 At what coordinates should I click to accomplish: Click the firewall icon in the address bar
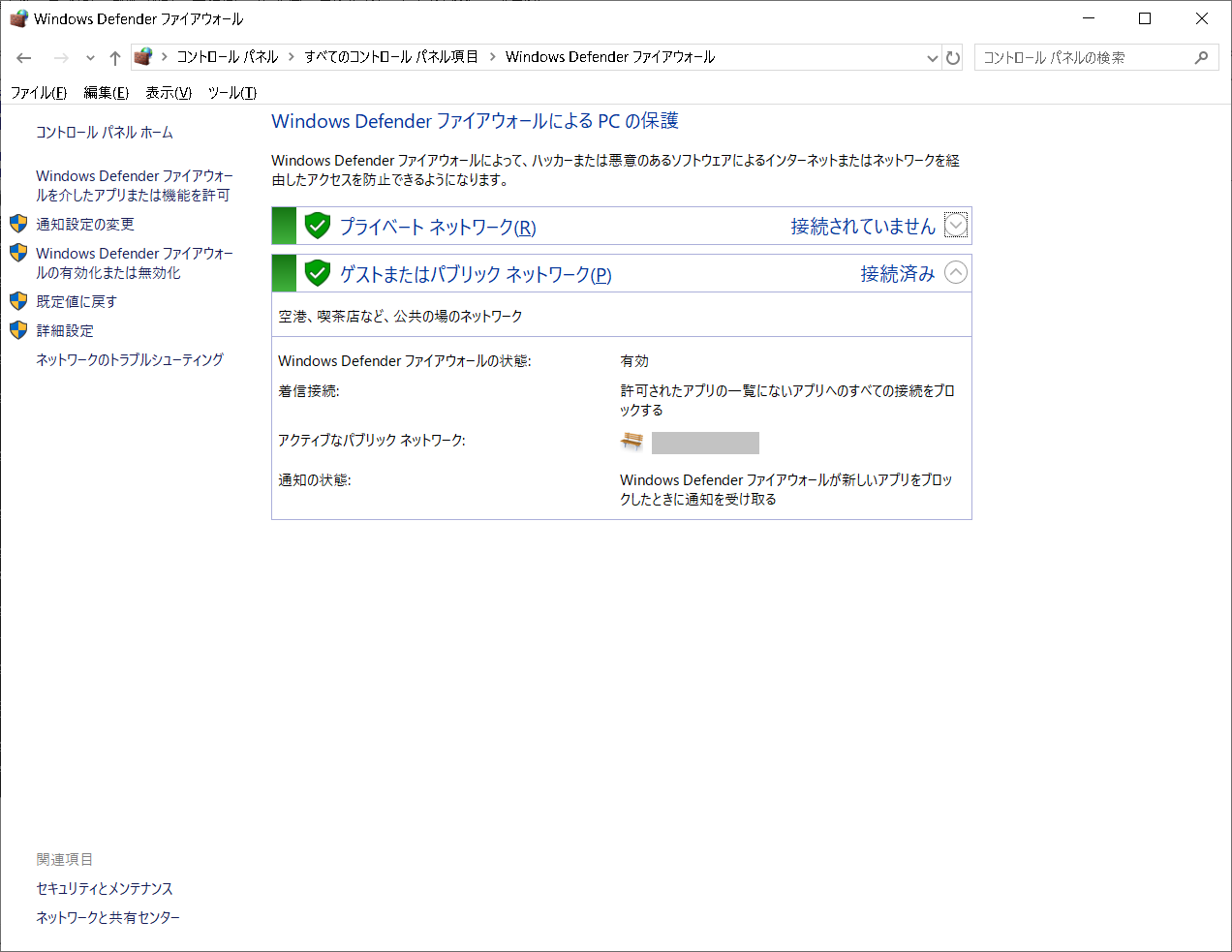coord(143,56)
